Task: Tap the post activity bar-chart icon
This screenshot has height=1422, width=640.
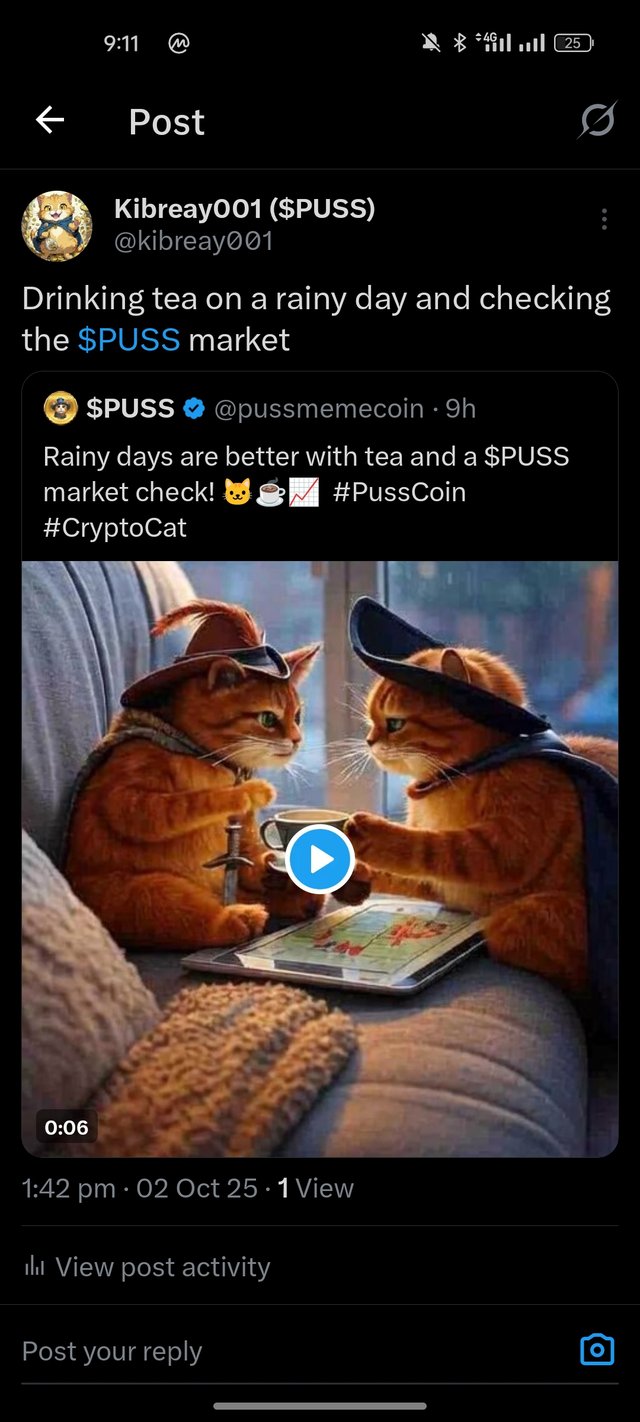Action: 34,1267
